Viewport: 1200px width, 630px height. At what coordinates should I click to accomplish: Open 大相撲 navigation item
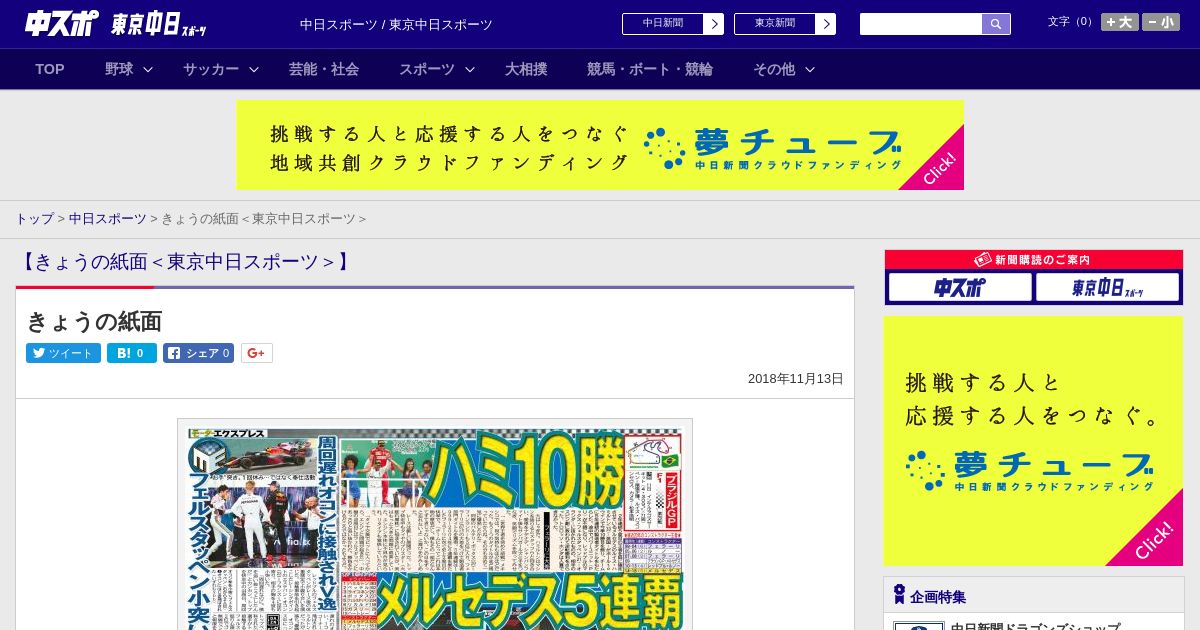(x=526, y=69)
